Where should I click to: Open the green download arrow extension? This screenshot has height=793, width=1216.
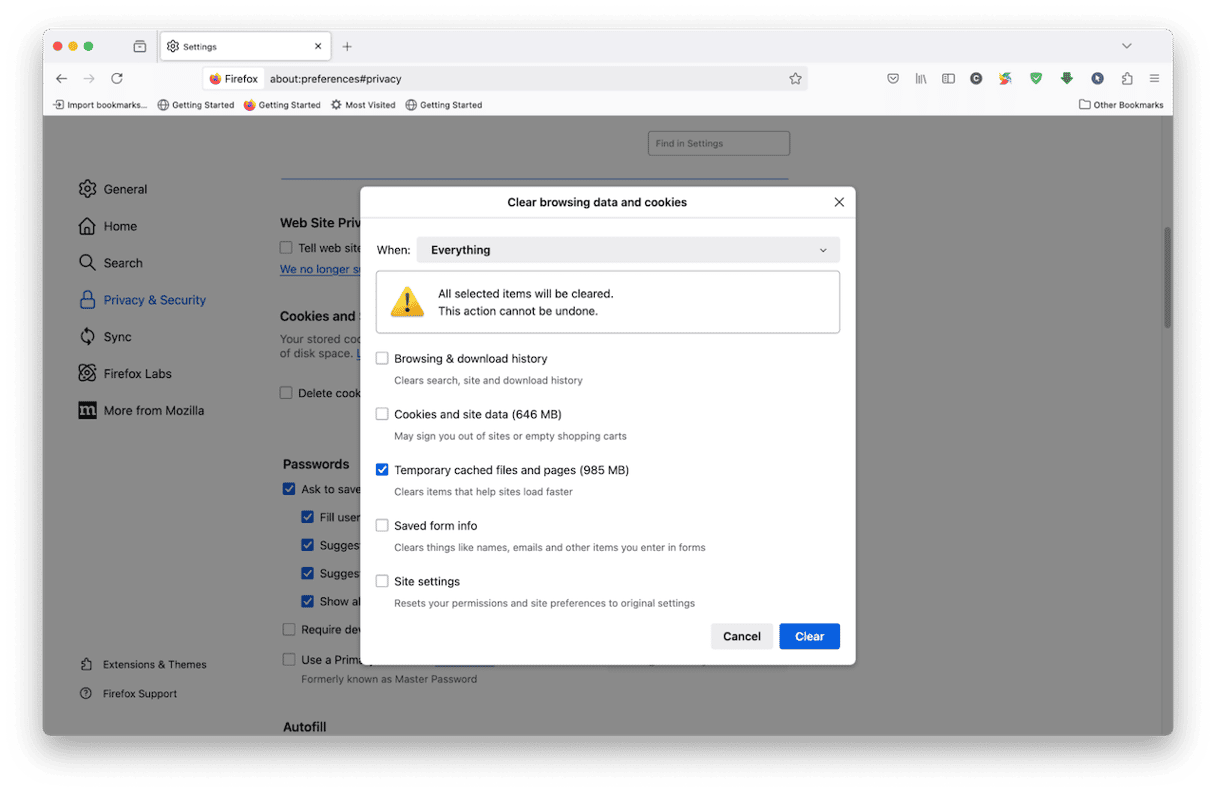[1067, 78]
